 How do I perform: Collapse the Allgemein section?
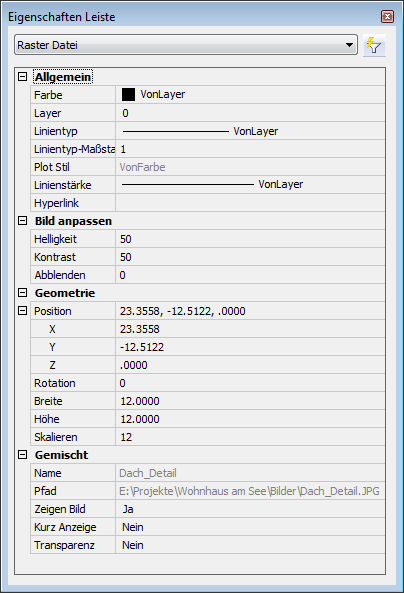23,77
